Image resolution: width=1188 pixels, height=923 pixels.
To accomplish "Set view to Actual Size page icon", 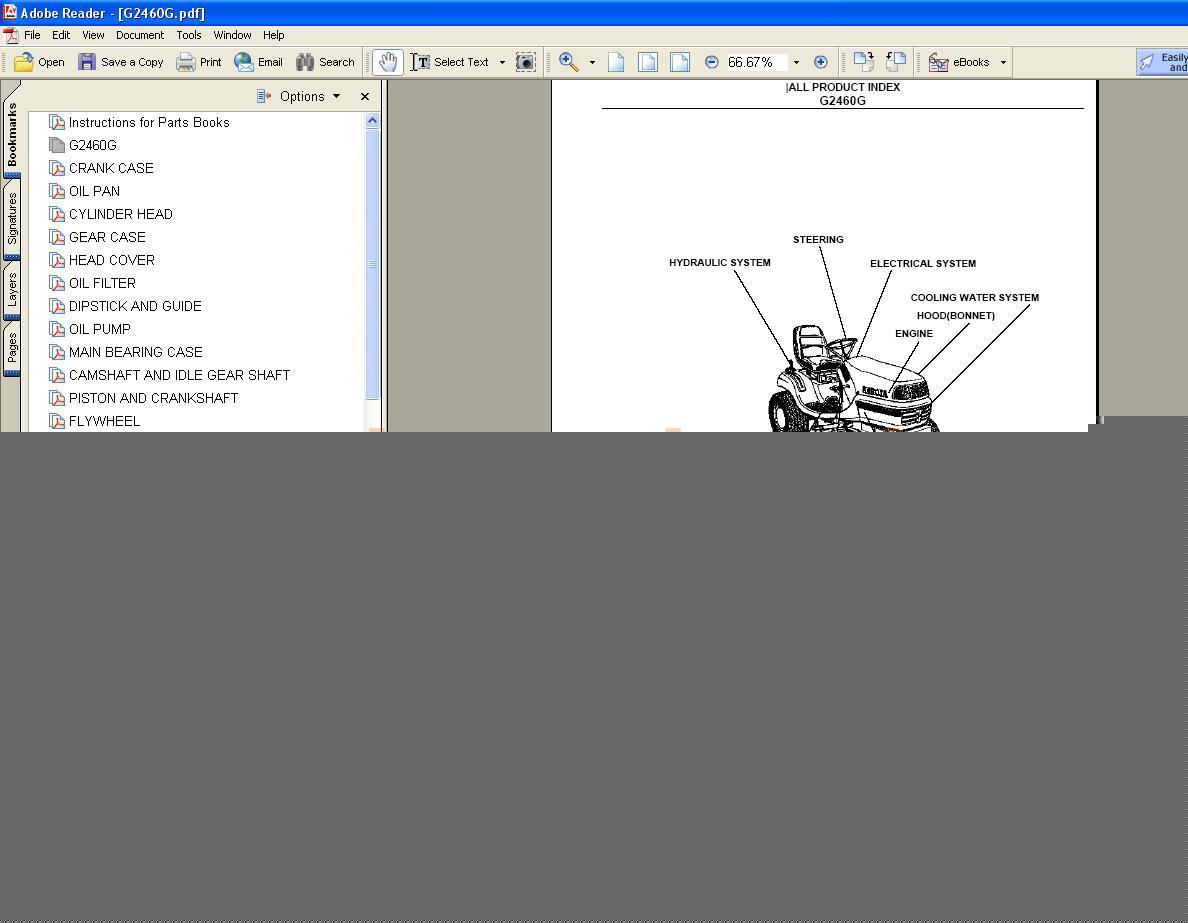I will [x=616, y=62].
